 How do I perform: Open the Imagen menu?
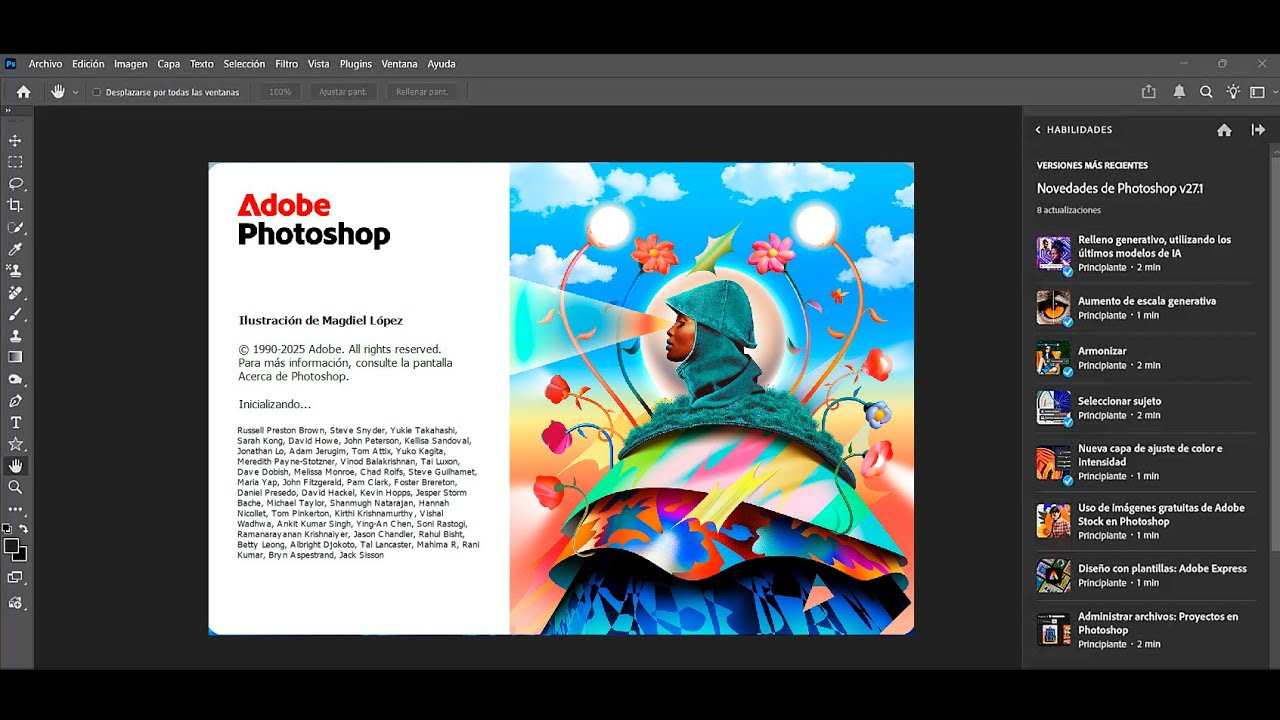[130, 64]
